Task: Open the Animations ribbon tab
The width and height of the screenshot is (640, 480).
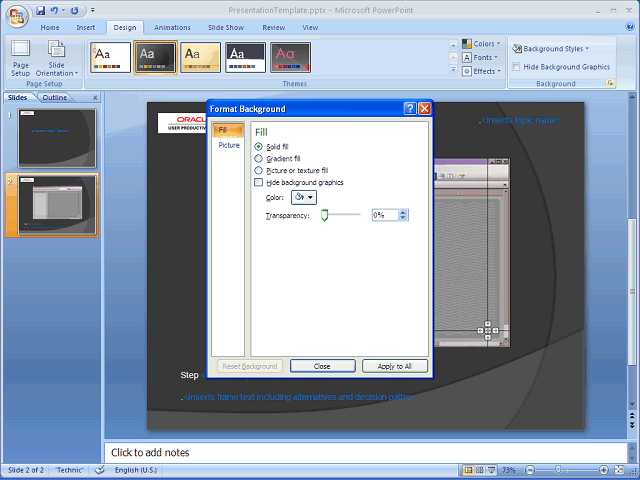Action: (172, 27)
